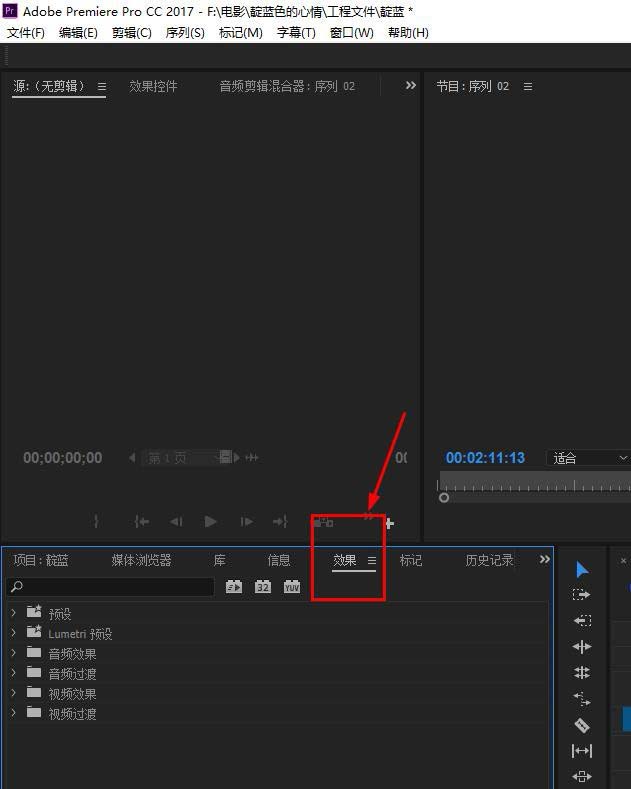631x789 pixels.
Task: Click the Mark In brace button
Action: click(x=96, y=521)
